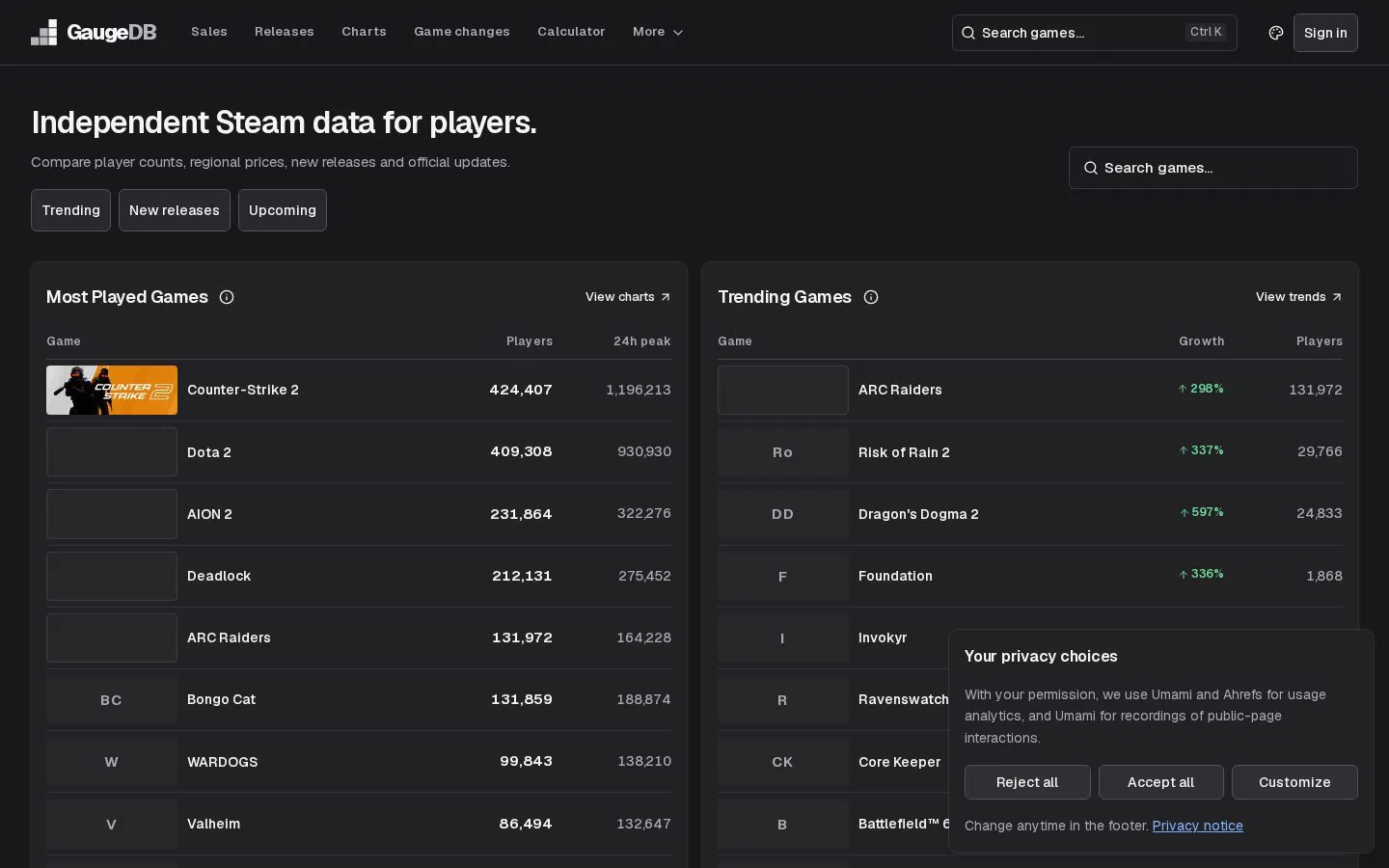Open Game changes in navigation
The width and height of the screenshot is (1389, 868).
[x=462, y=32]
